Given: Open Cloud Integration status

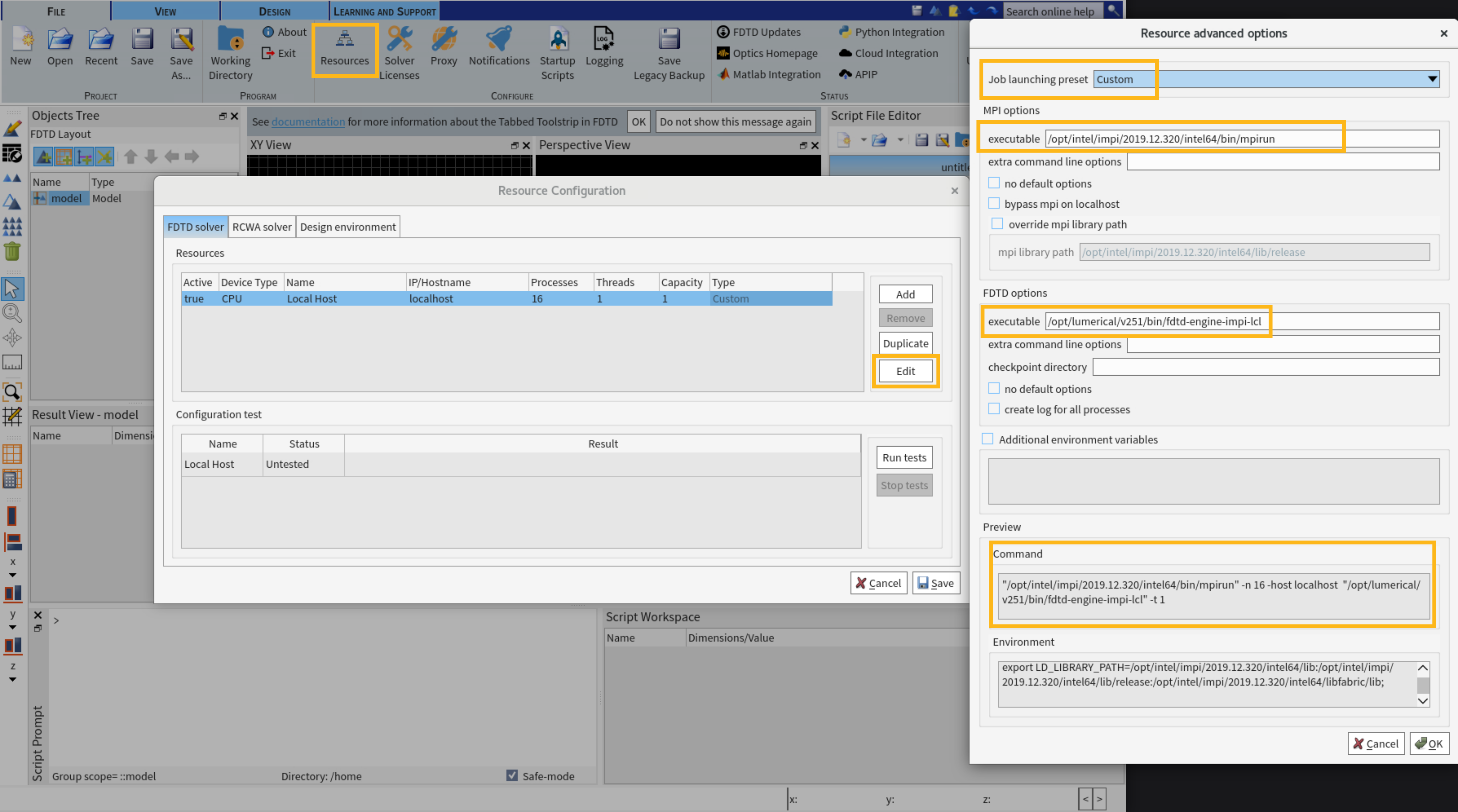Looking at the screenshot, I should [888, 53].
